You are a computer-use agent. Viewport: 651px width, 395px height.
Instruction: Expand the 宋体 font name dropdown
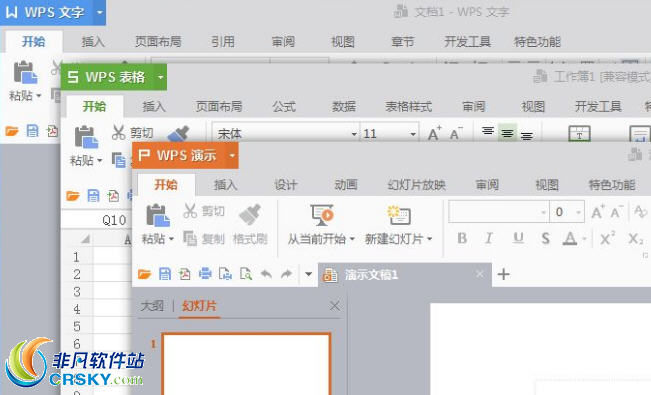tap(354, 134)
